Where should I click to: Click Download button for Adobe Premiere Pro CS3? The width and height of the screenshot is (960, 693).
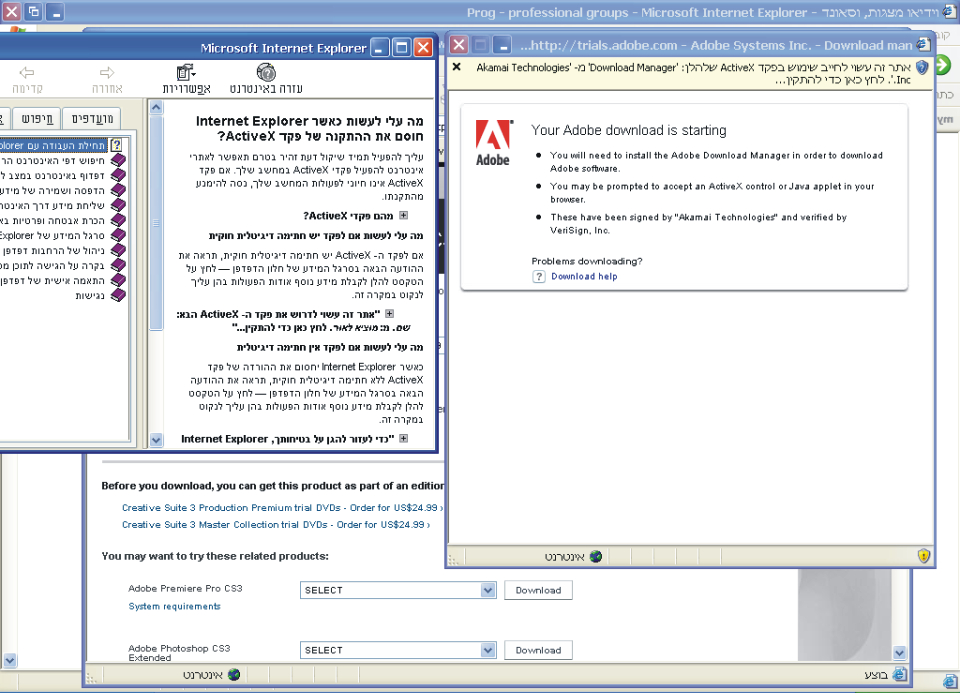click(538, 590)
